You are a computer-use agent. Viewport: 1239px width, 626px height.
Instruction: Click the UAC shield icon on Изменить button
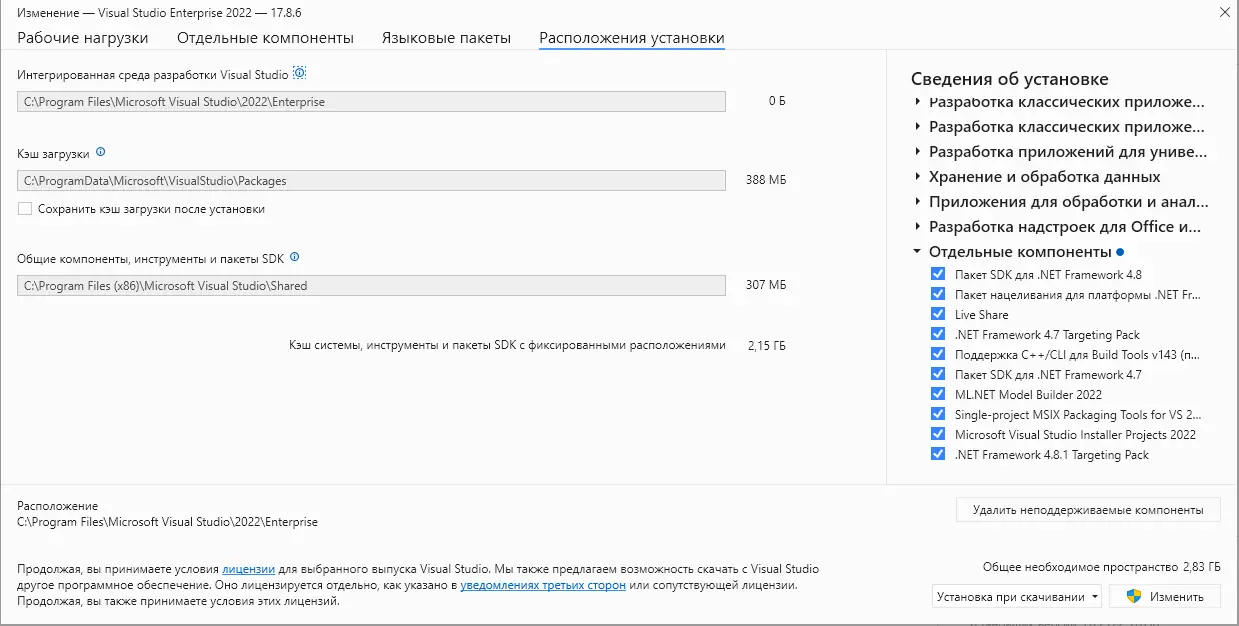point(1135,595)
